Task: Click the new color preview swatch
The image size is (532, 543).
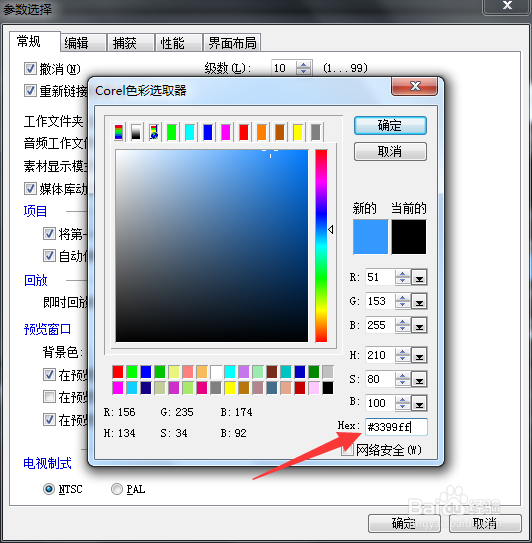Action: (371, 237)
